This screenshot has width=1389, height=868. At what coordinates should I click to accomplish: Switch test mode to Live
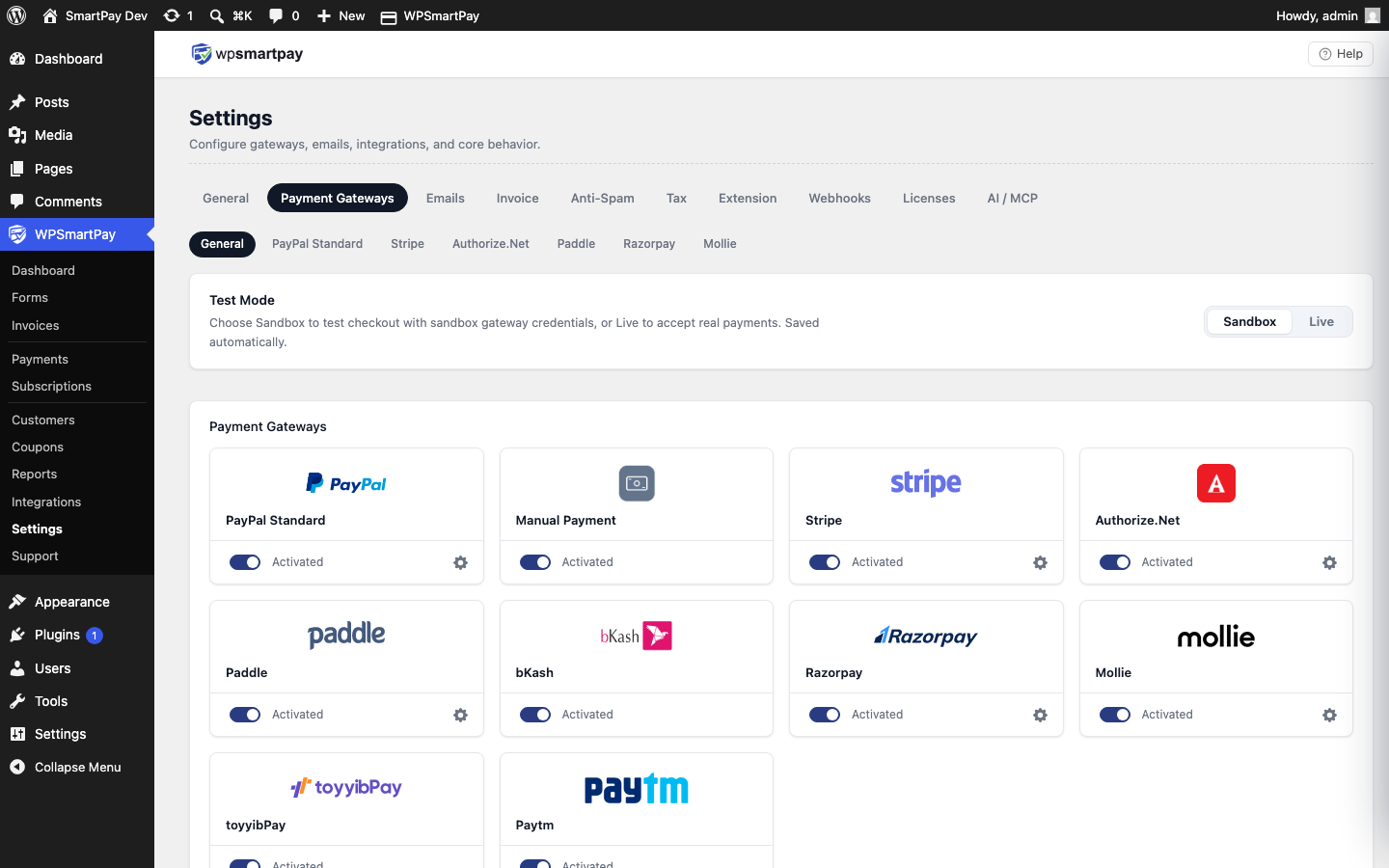(x=1321, y=321)
